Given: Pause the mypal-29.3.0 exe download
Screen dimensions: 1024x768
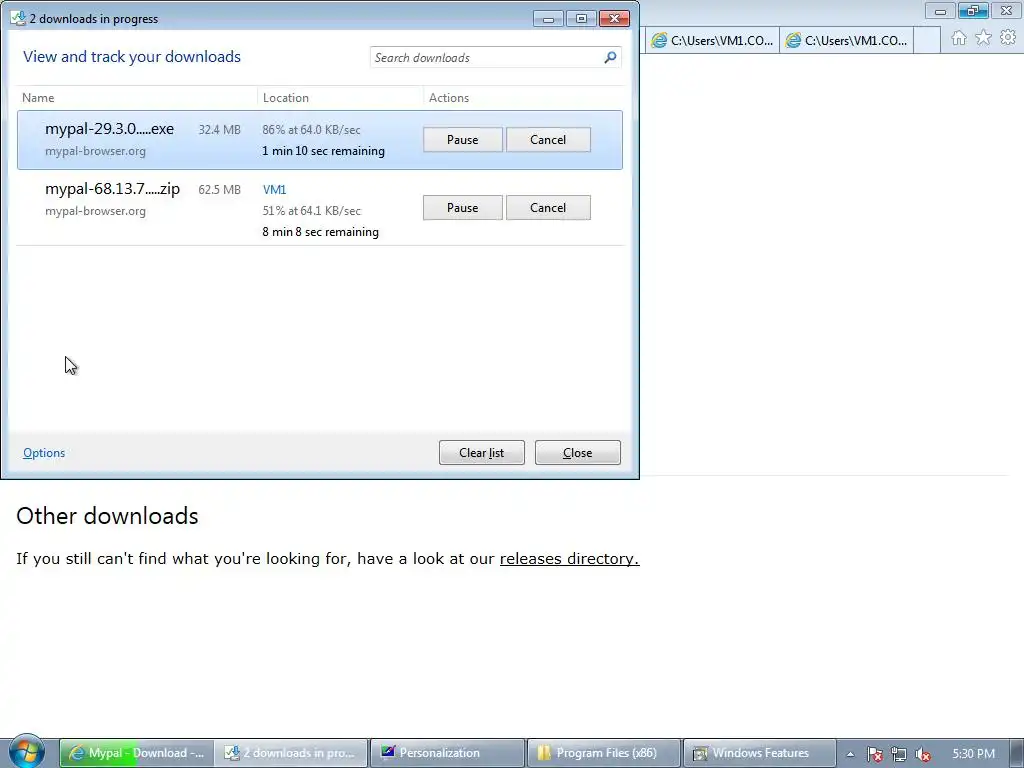Looking at the screenshot, I should (x=462, y=140).
